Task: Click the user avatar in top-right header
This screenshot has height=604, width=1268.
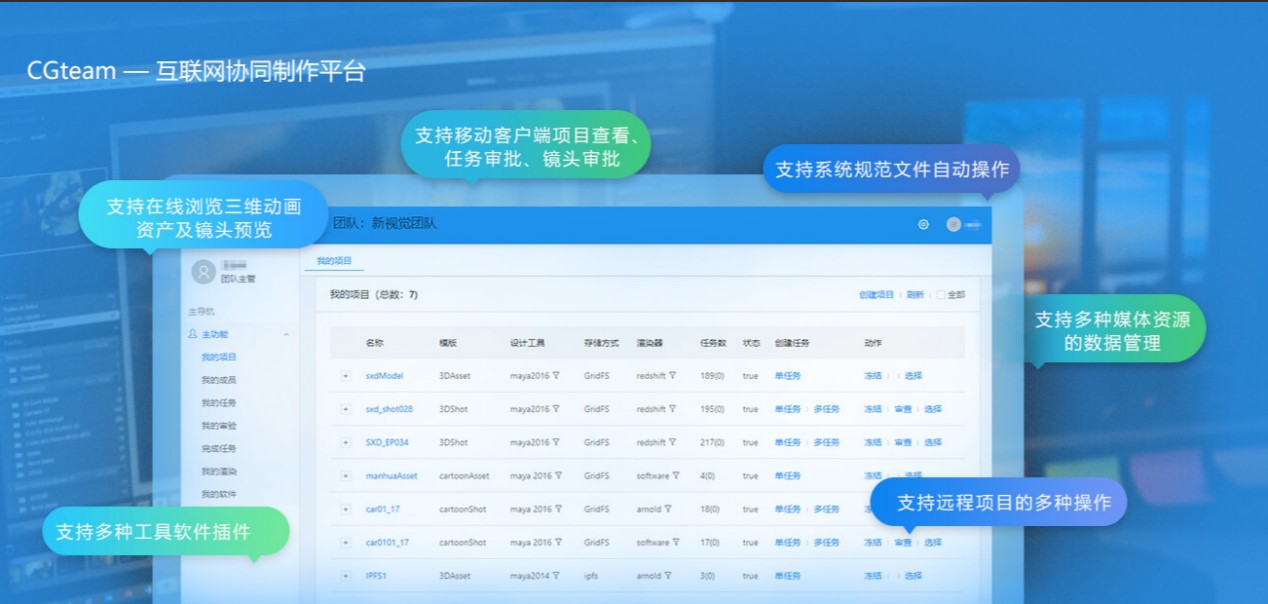Action: 953,225
